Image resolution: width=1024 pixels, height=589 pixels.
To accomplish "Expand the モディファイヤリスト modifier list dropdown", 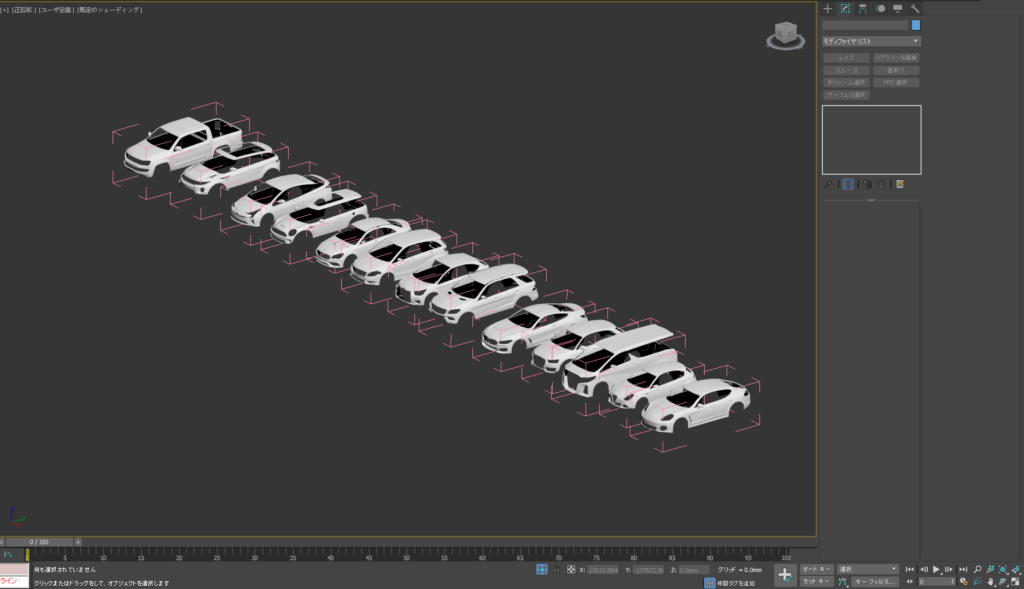I will coord(871,41).
